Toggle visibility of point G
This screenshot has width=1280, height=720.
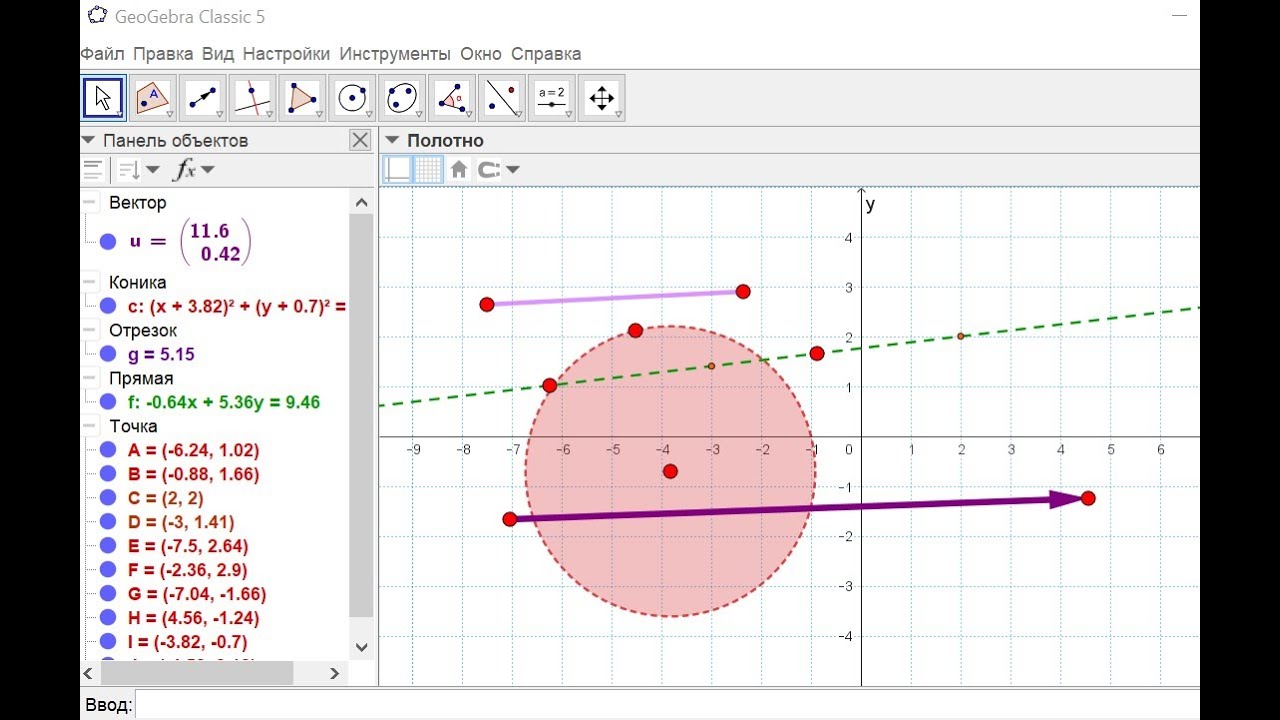(x=108, y=594)
